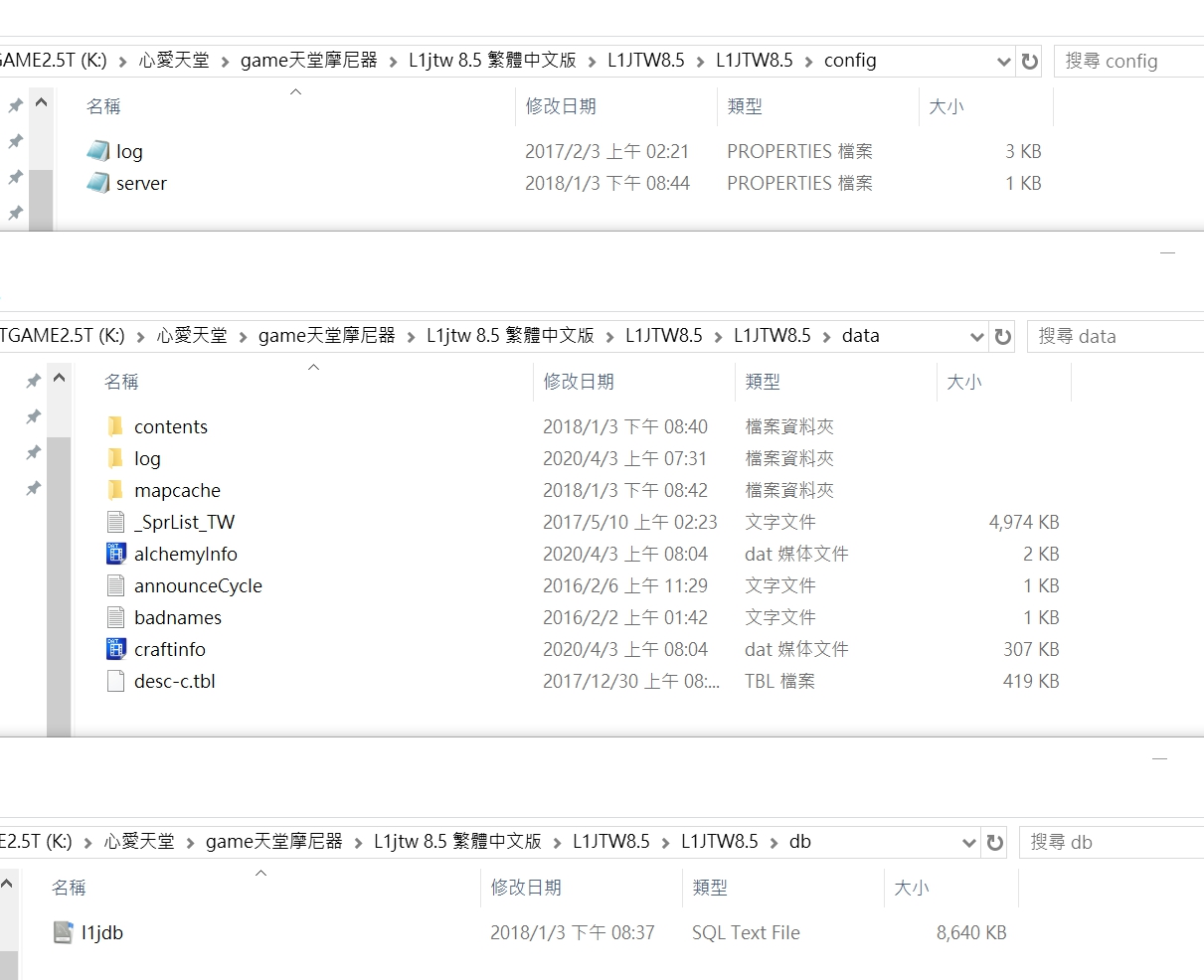
Task: Go to TGAME2.5T (K:) in data breadcrumb
Action: tap(63, 336)
